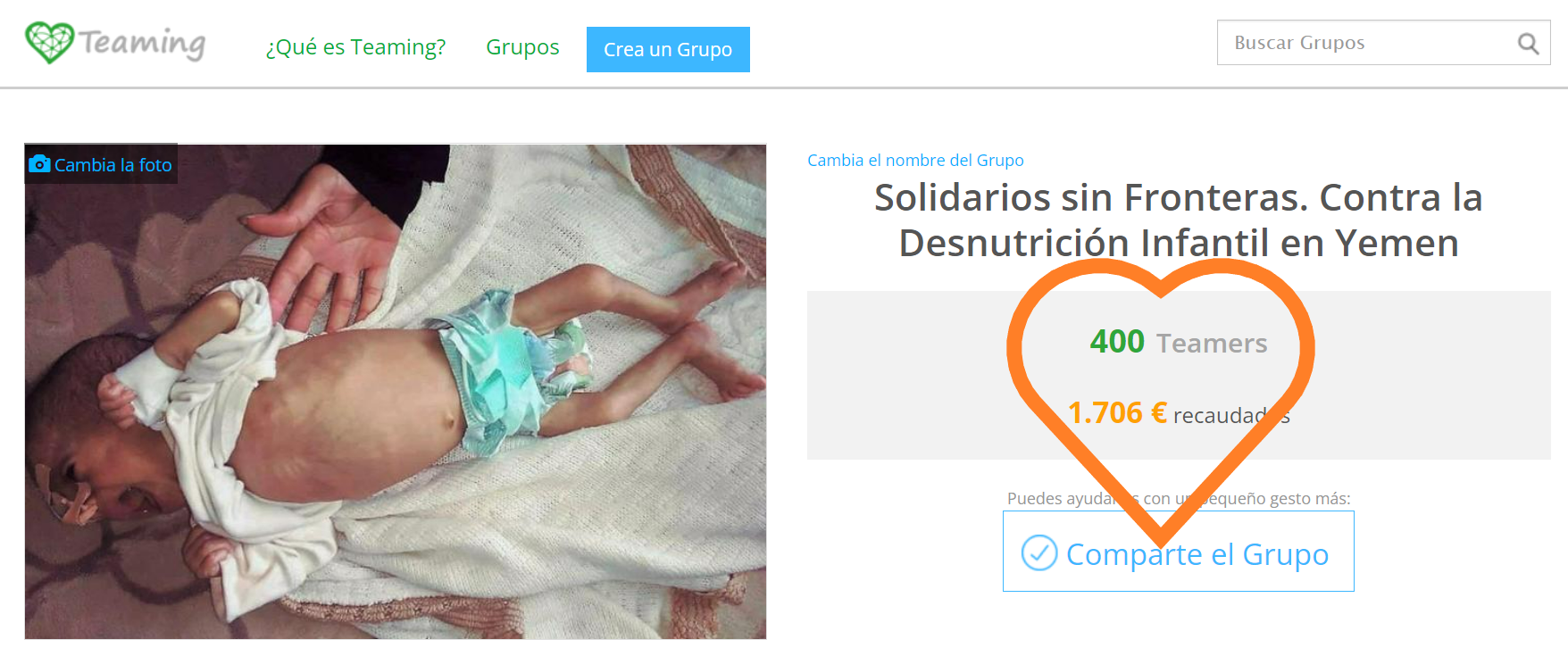Focus the Buscar Grupos search field

pyautogui.click(x=1383, y=43)
